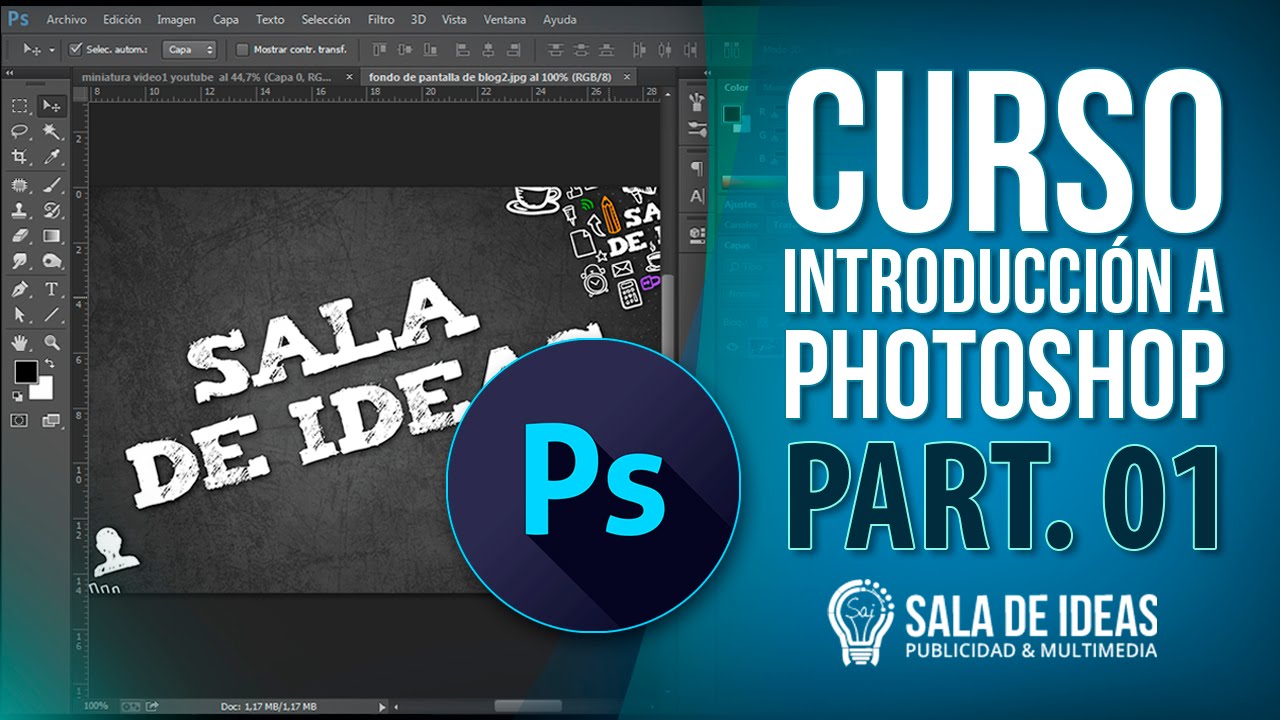Viewport: 1280px width, 720px height.
Task: Select the Crop tool
Action: [19, 157]
